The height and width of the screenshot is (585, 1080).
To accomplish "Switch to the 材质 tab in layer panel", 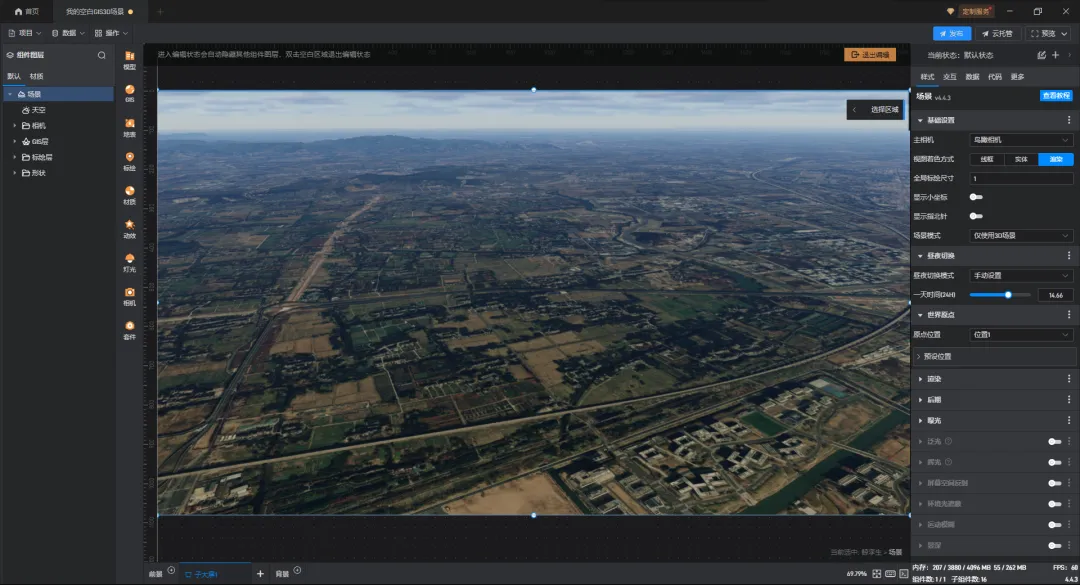I will click(x=37, y=76).
